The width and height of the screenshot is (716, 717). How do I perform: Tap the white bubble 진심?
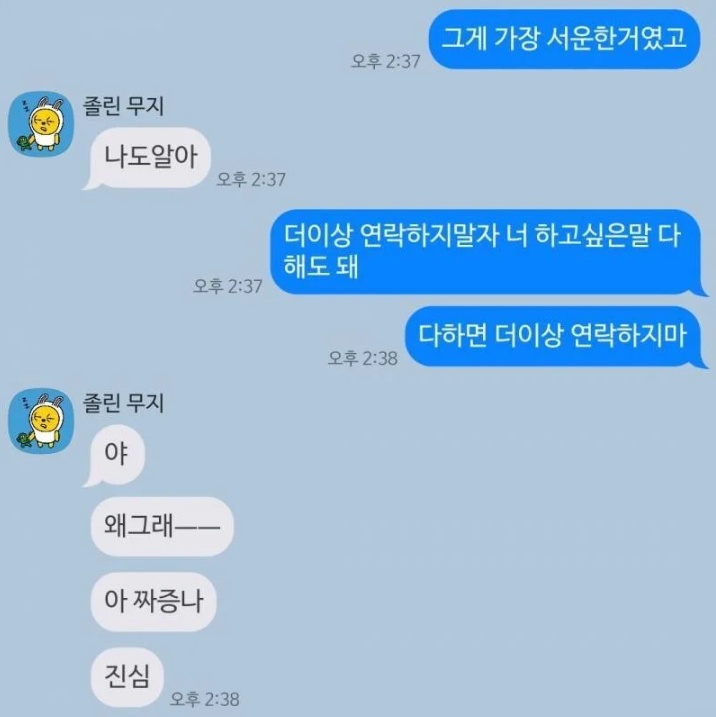tap(128, 677)
